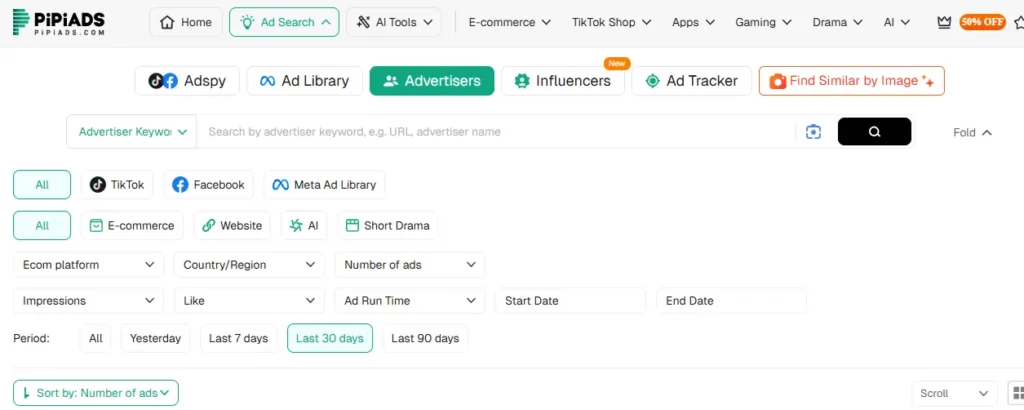Focus the advertiser keyword search field

(x=496, y=132)
